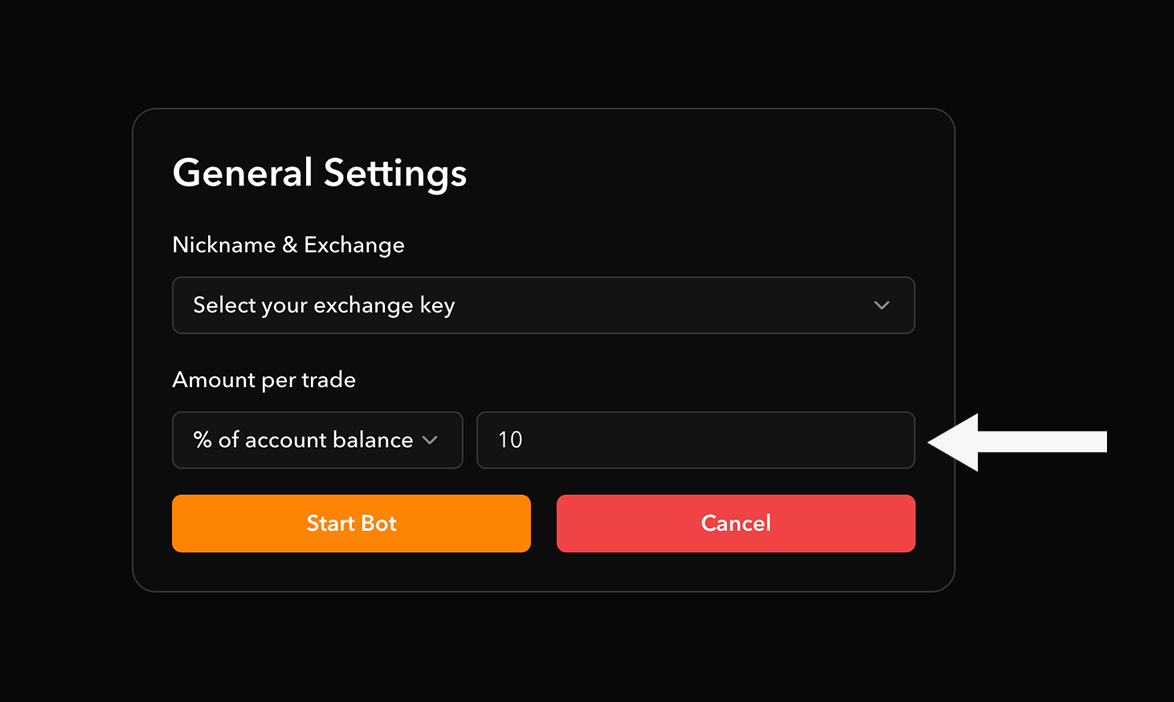Click the number 10 in amount box
Viewport: 1174px width, 702px height.
click(x=510, y=440)
